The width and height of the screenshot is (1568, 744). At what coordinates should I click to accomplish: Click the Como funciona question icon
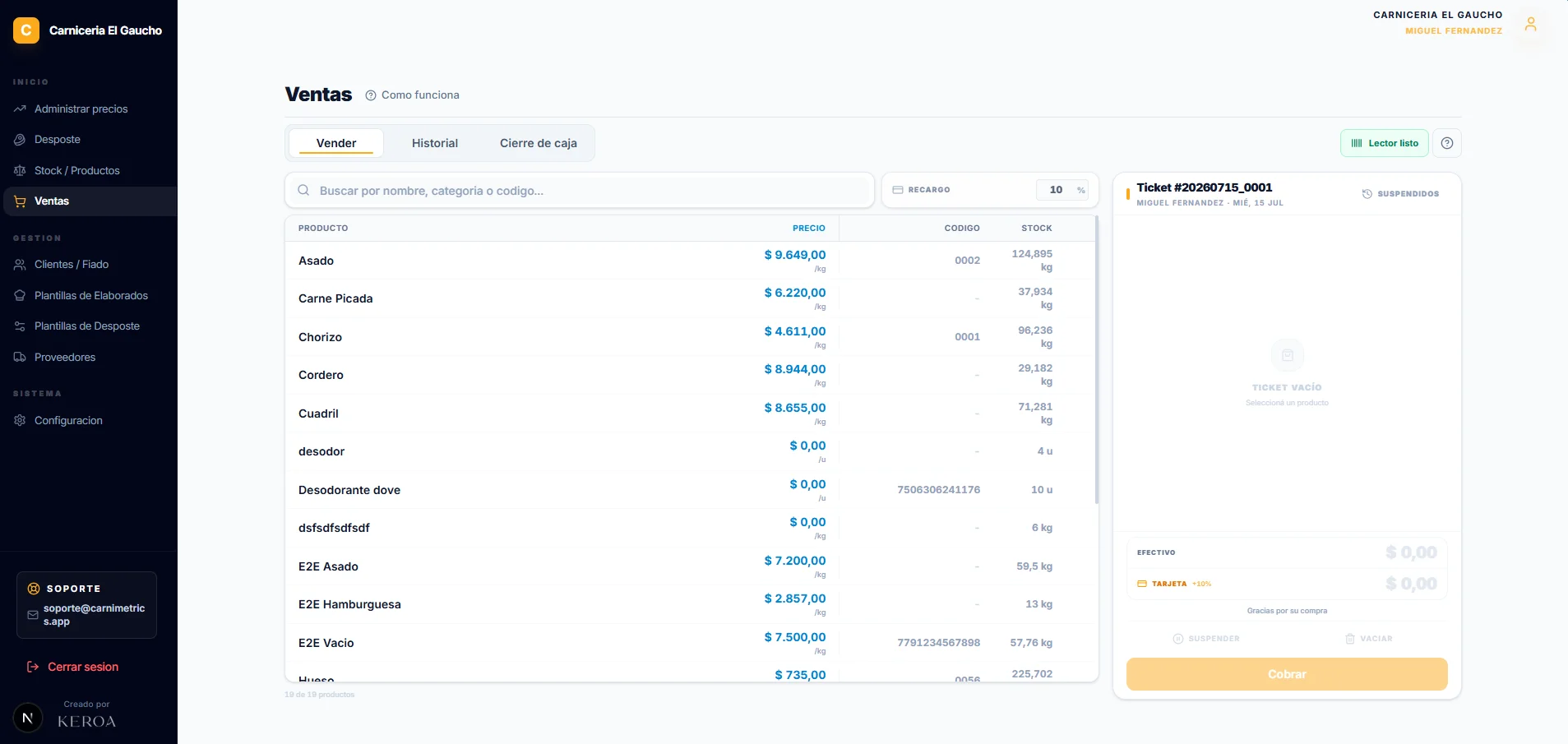click(x=371, y=95)
